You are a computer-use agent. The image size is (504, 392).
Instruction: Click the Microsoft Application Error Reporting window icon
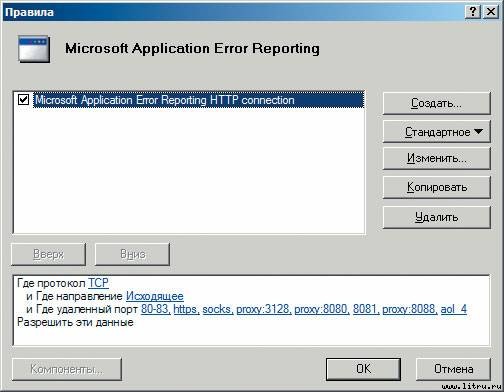[x=34, y=49]
